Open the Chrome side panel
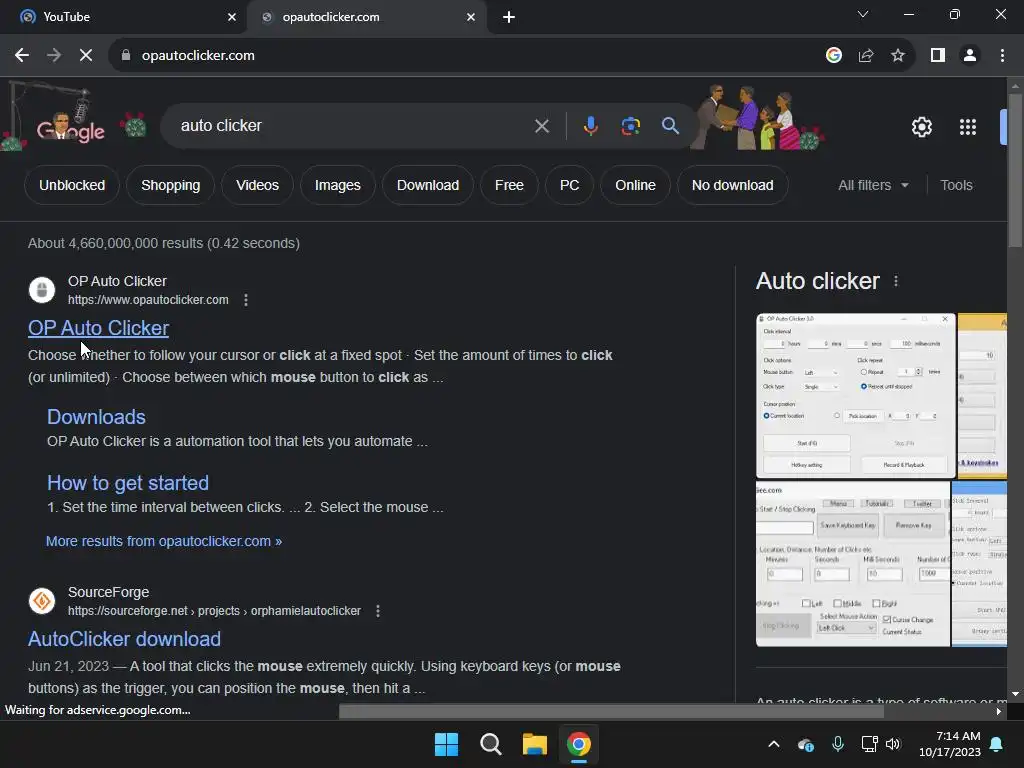This screenshot has height=768, width=1024. tap(938, 56)
